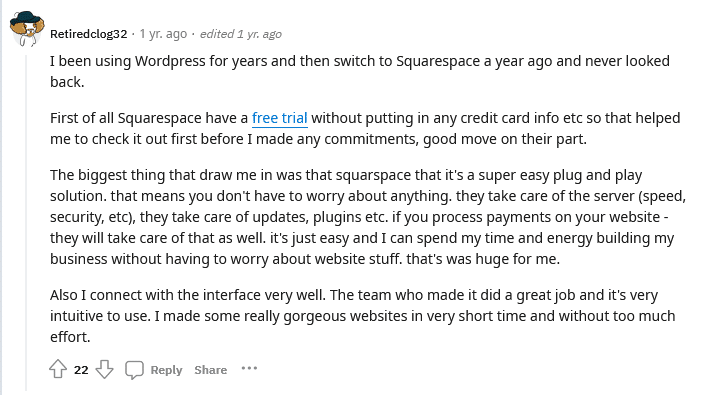
Task: Downvote the comment with the down arrow
Action: pyautogui.click(x=104, y=369)
